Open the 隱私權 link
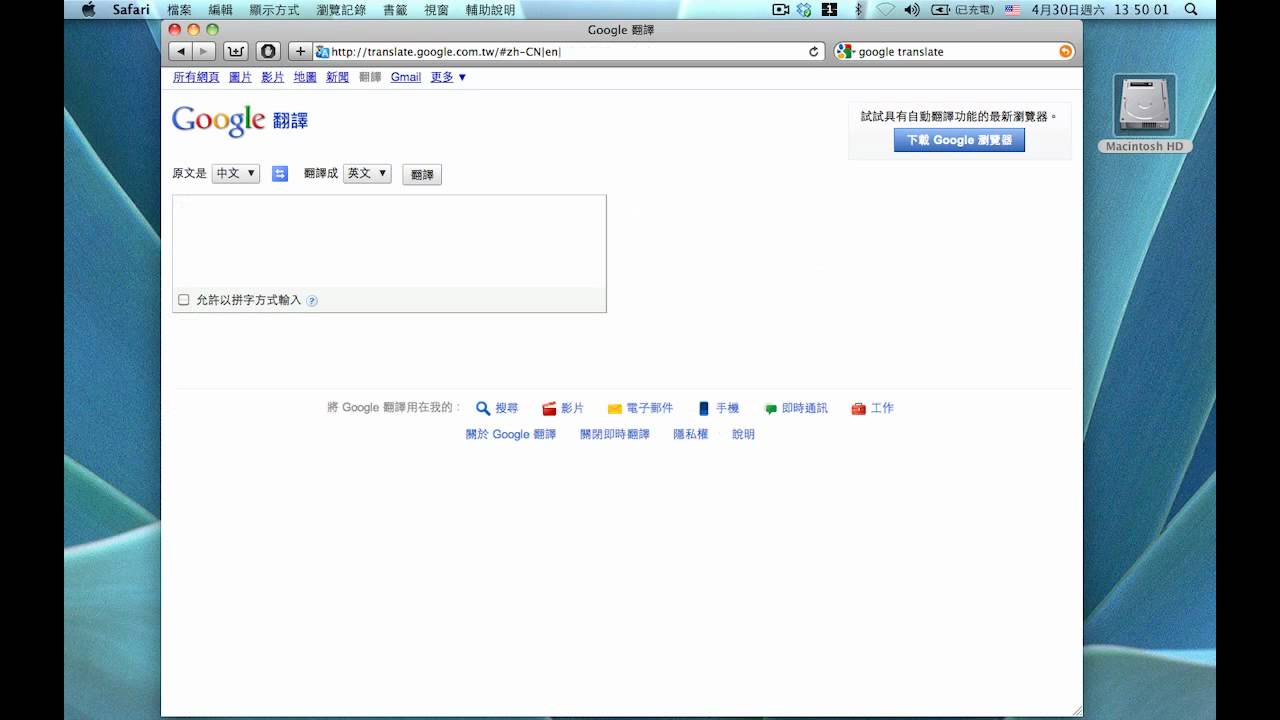This screenshot has height=720, width=1280. pyautogui.click(x=690, y=435)
